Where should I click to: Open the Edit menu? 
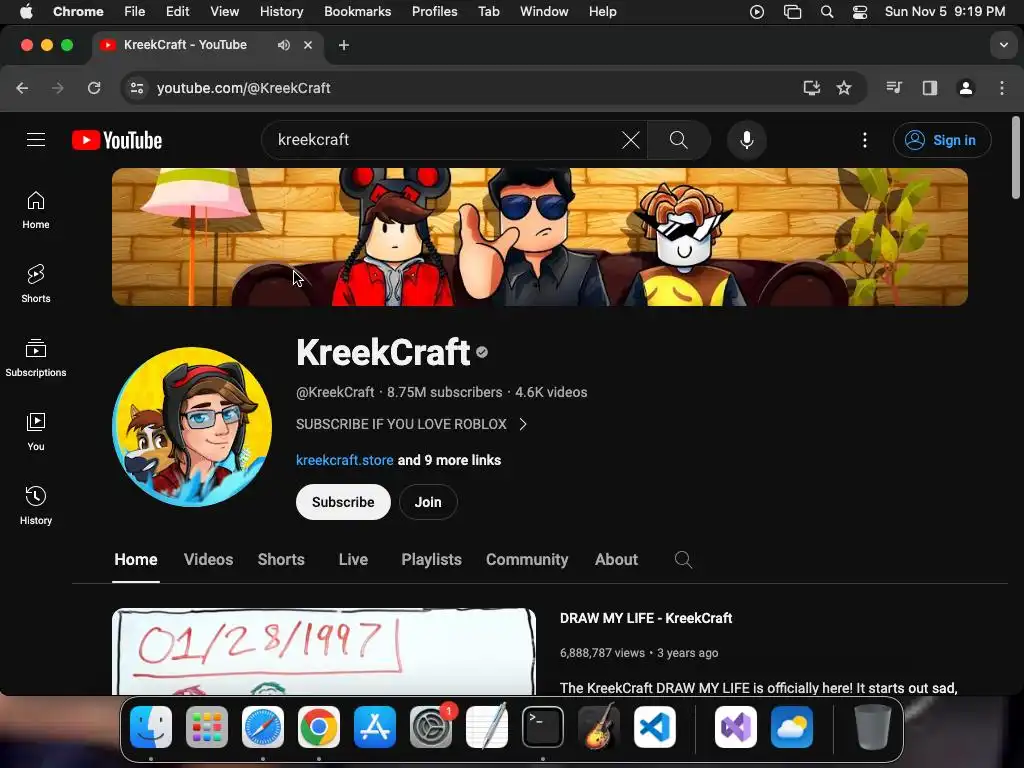tap(178, 12)
